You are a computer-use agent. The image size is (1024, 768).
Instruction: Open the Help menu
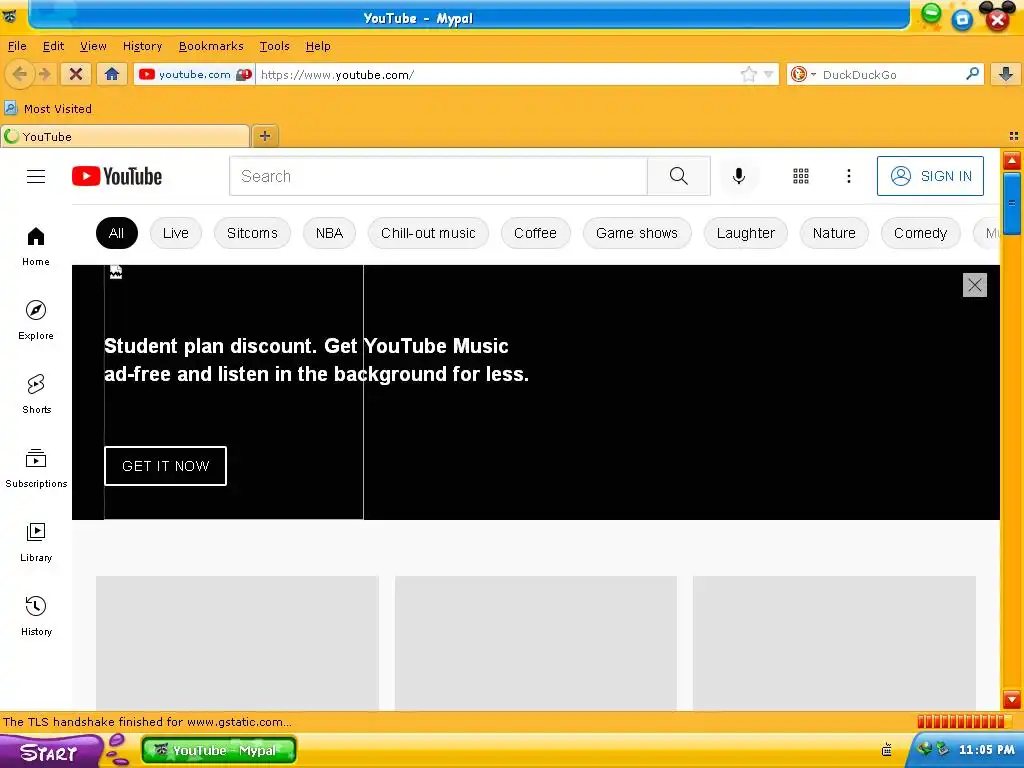pos(318,46)
